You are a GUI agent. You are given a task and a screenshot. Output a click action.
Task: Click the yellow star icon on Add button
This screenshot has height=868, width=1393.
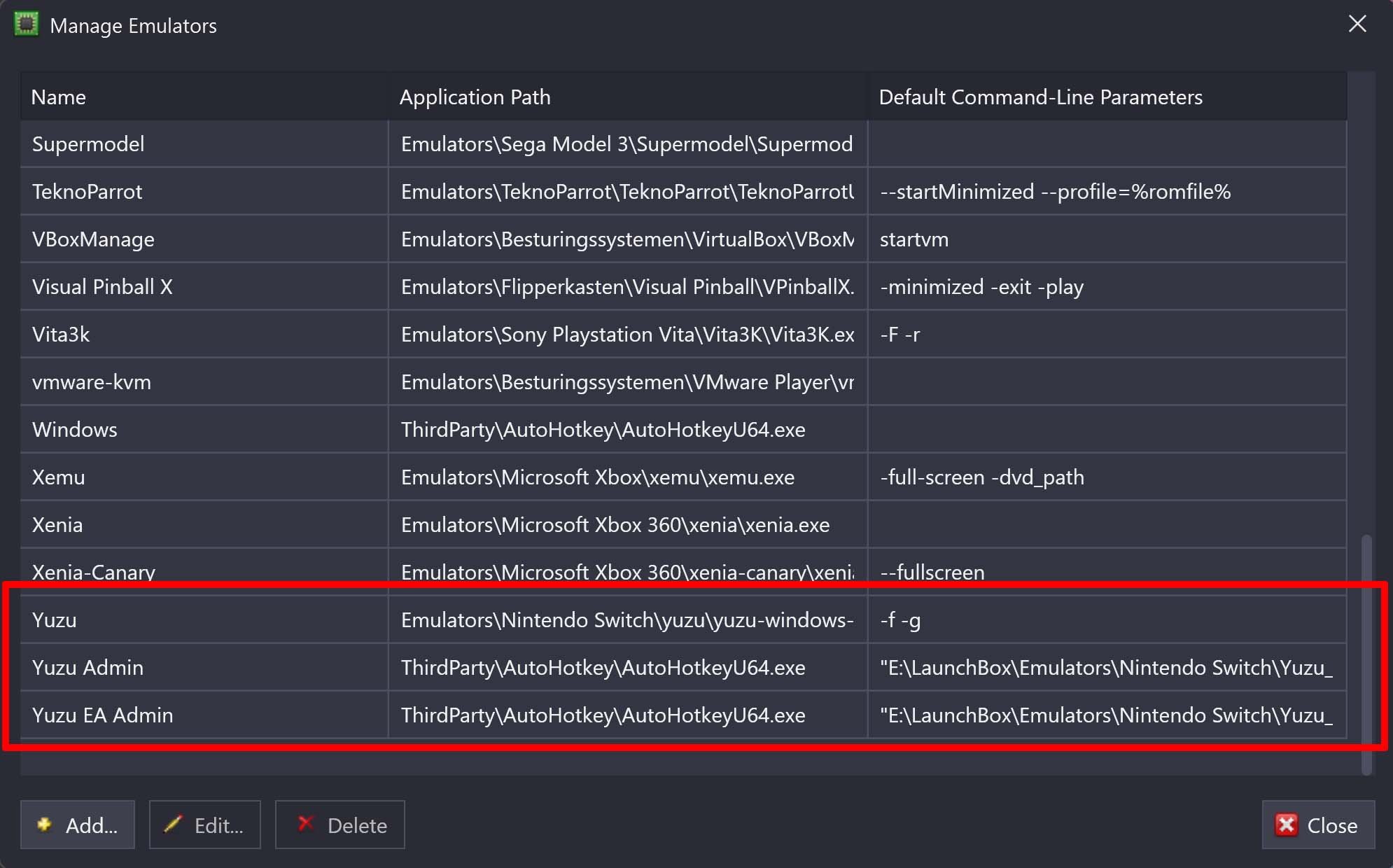pyautogui.click(x=44, y=825)
